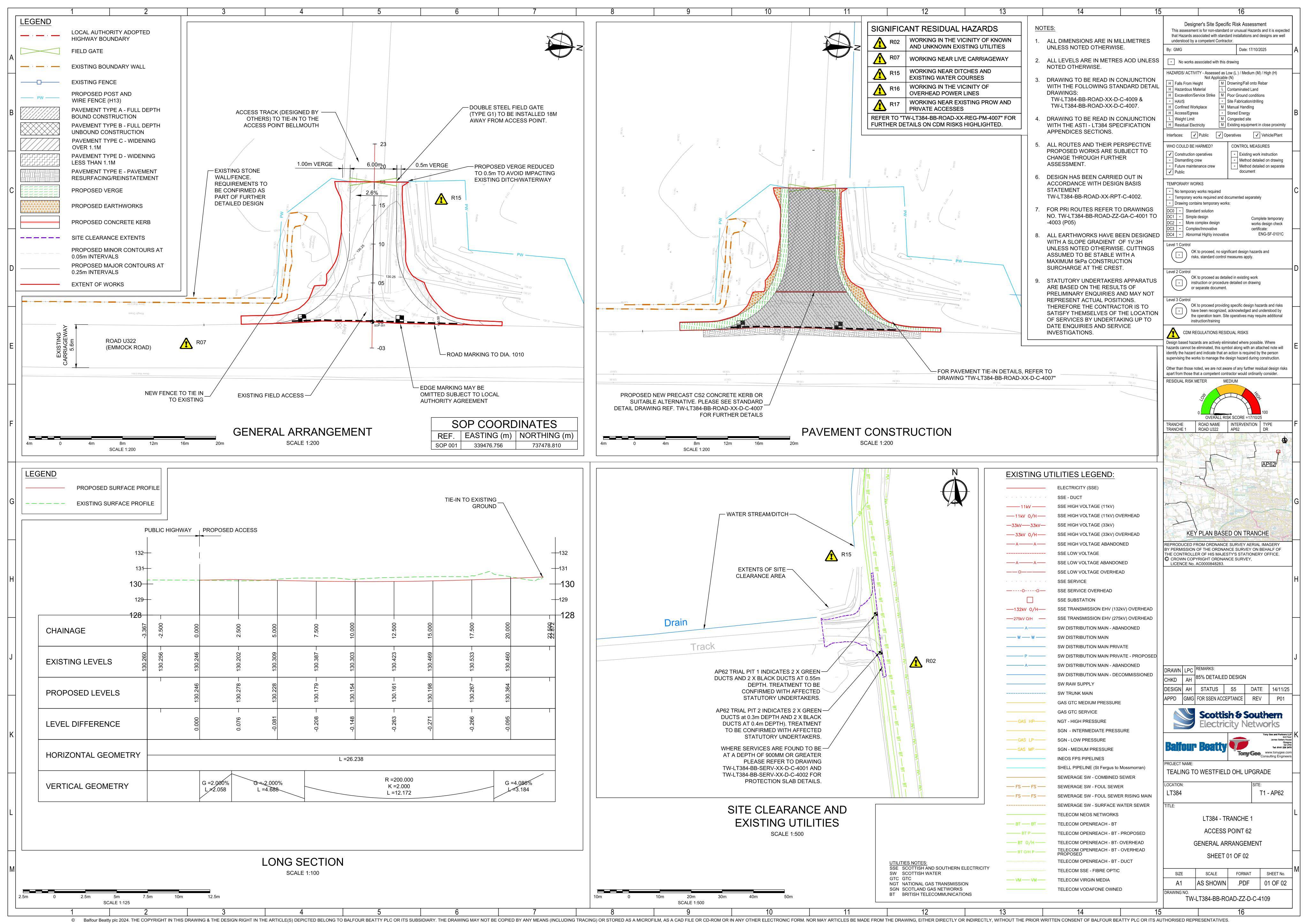Toggle the Dismantling crew checkbox

coord(1169,160)
